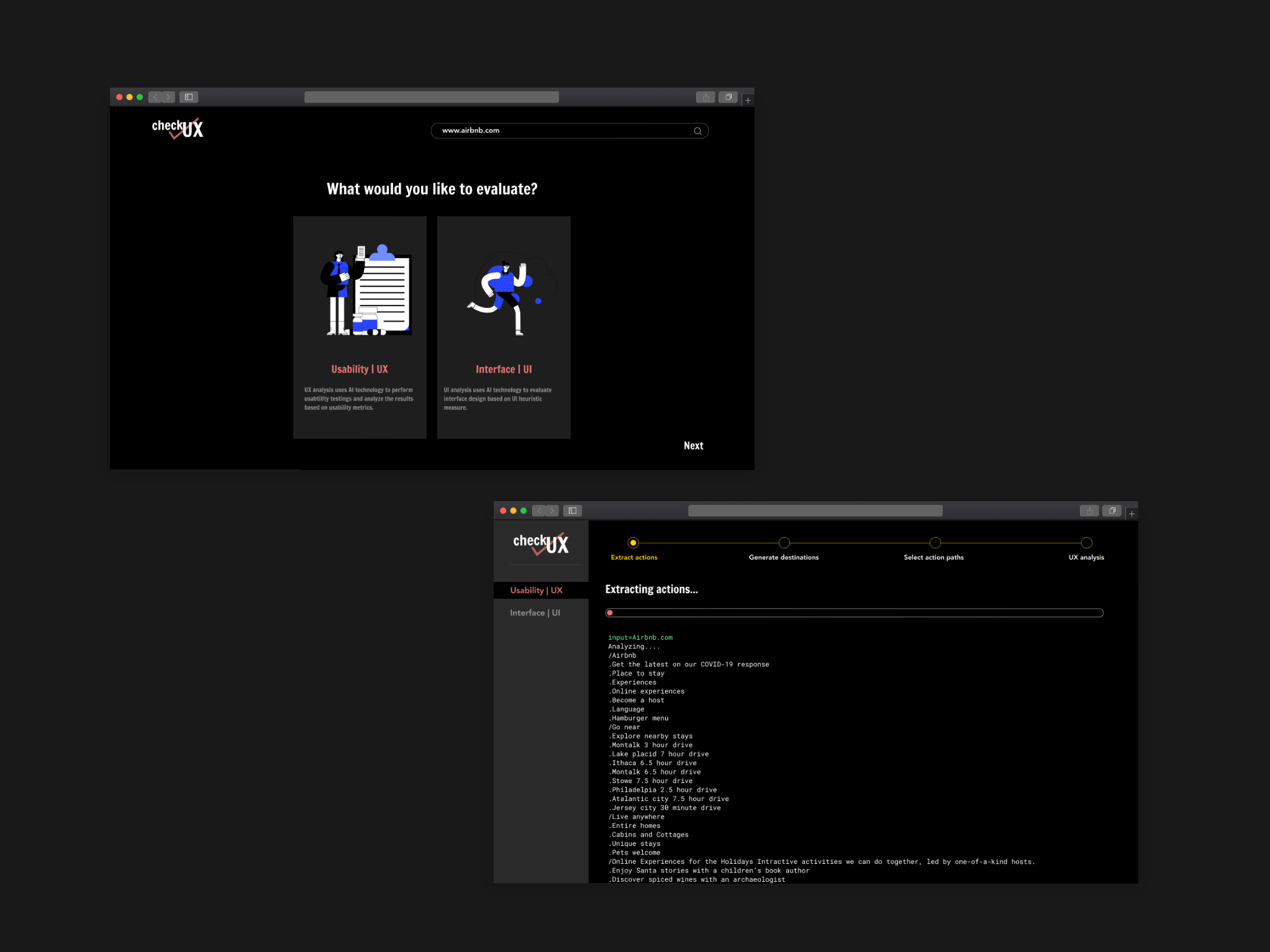Image resolution: width=1270 pixels, height=952 pixels.
Task: Click the checkUX logo in the bottom window sidebar
Action: point(541,543)
